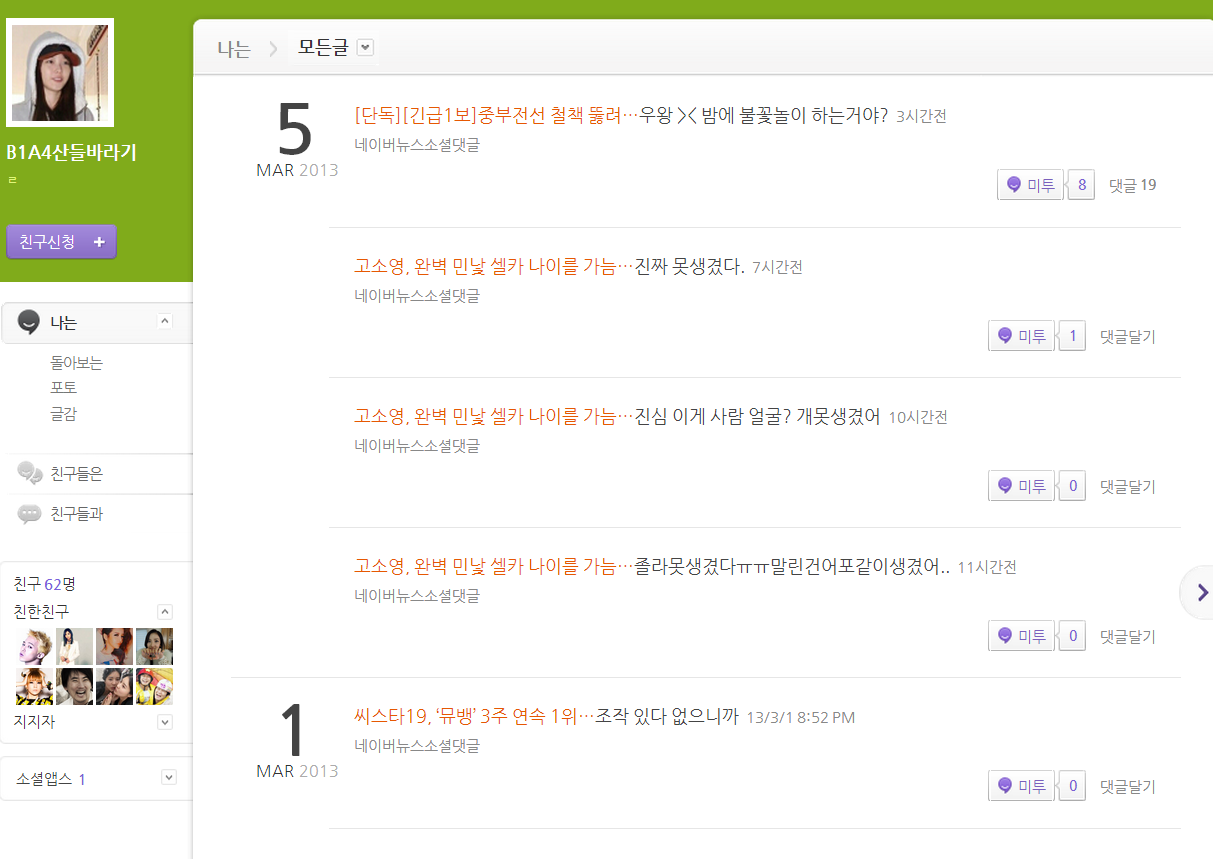Image resolution: width=1213 pixels, height=859 pixels.
Task: Click the 미투 count 1
Action: point(1072,336)
